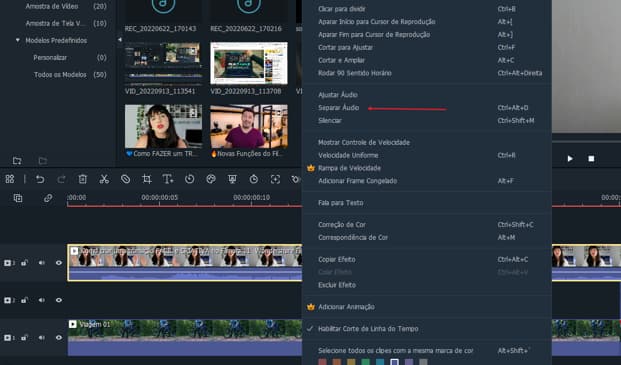Collapse the media sidebar with the left arrow
The height and width of the screenshot is (365, 621).
click(120, 40)
